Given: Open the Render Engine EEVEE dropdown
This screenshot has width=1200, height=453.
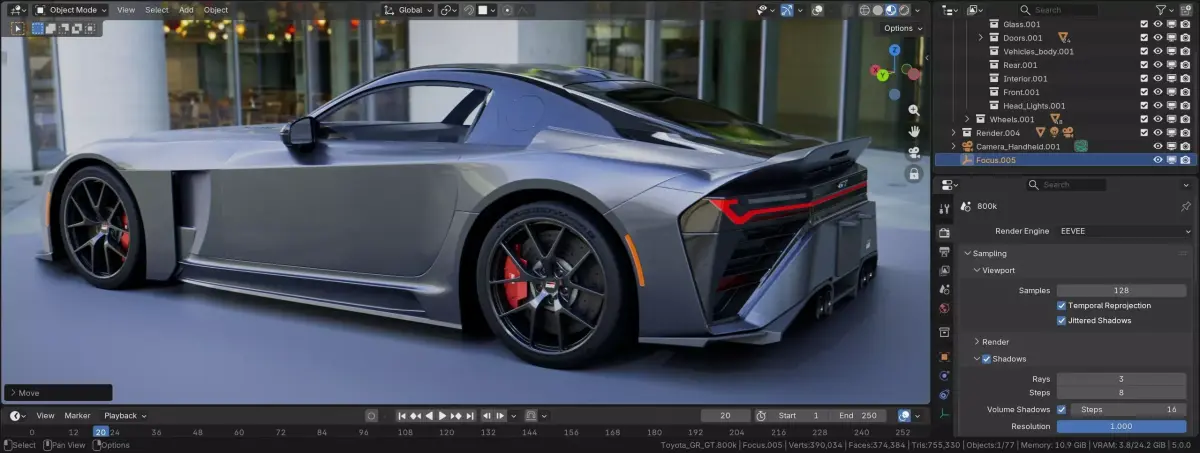Looking at the screenshot, I should [x=1125, y=231].
